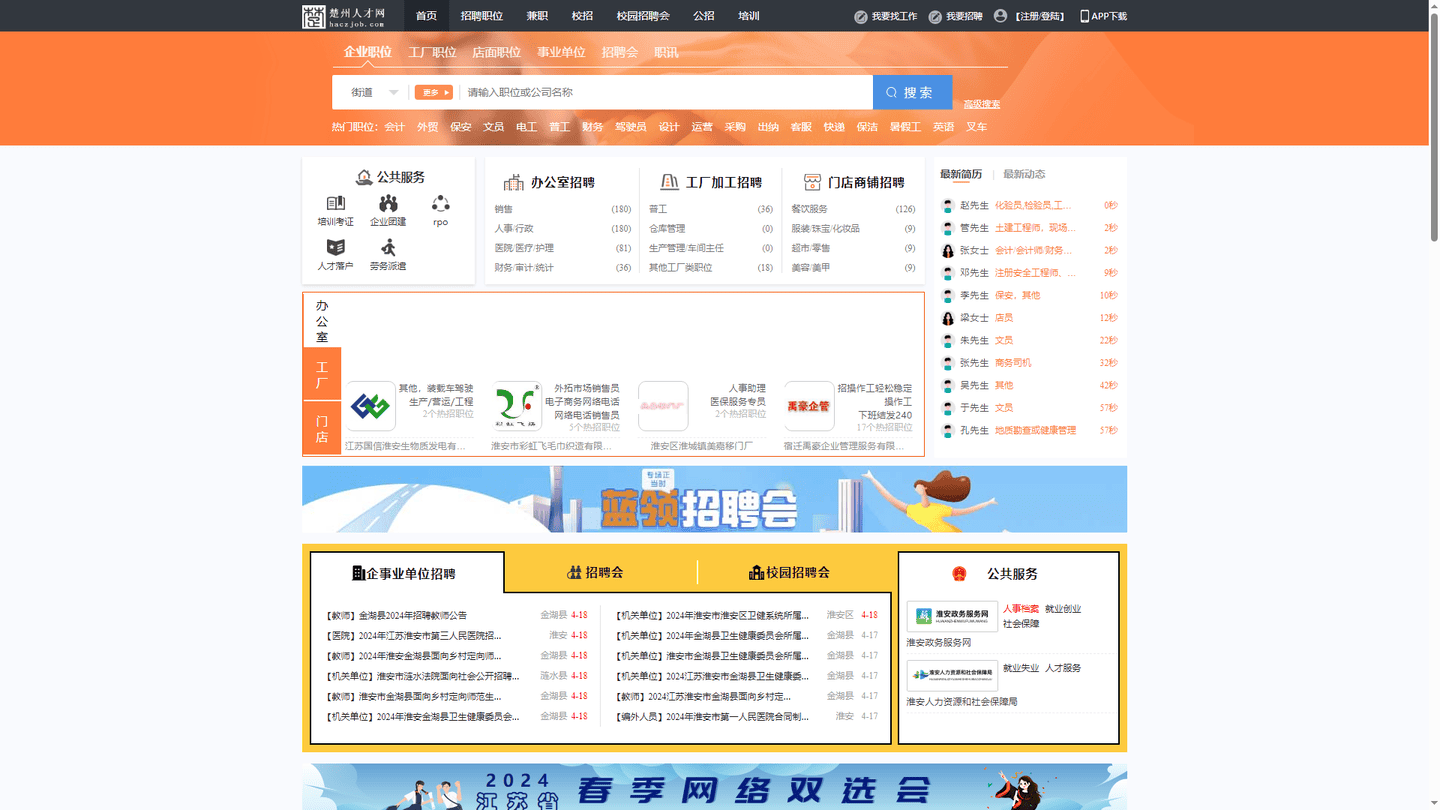The width and height of the screenshot is (1440, 810).
Task: Click the 淮安政务服务网 logo
Action: click(x=952, y=616)
